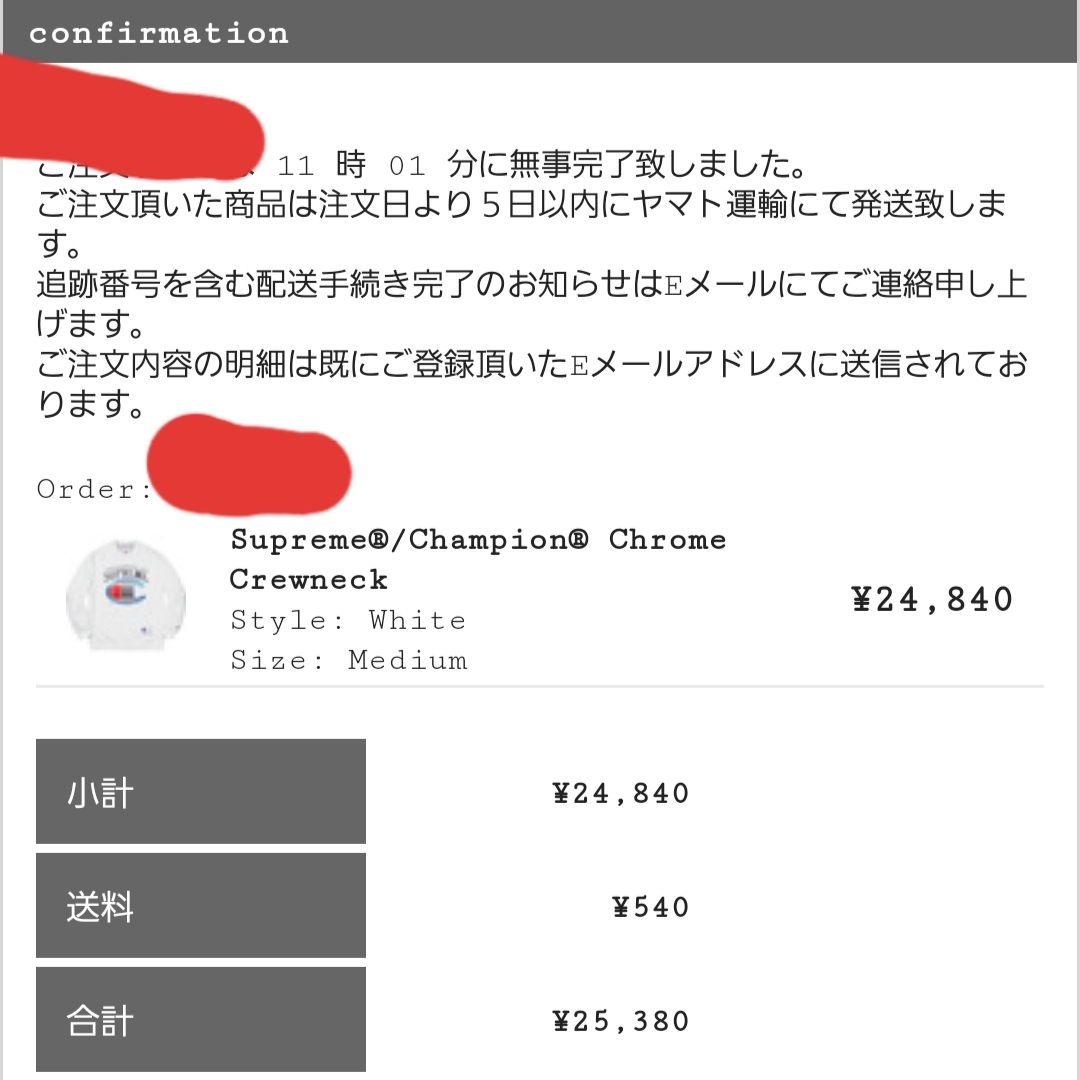Click the ¥540 shipping fee amount
Viewport: 1080px width, 1080px height.
(651, 908)
